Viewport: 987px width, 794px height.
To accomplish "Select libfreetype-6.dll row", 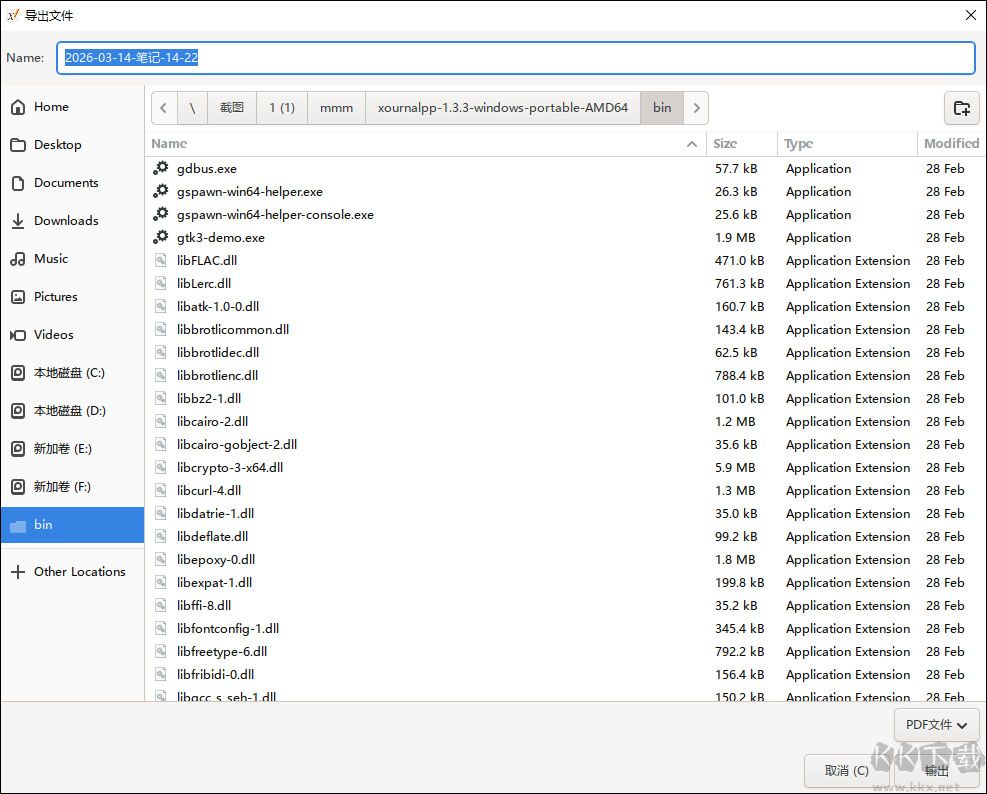I will (x=565, y=651).
